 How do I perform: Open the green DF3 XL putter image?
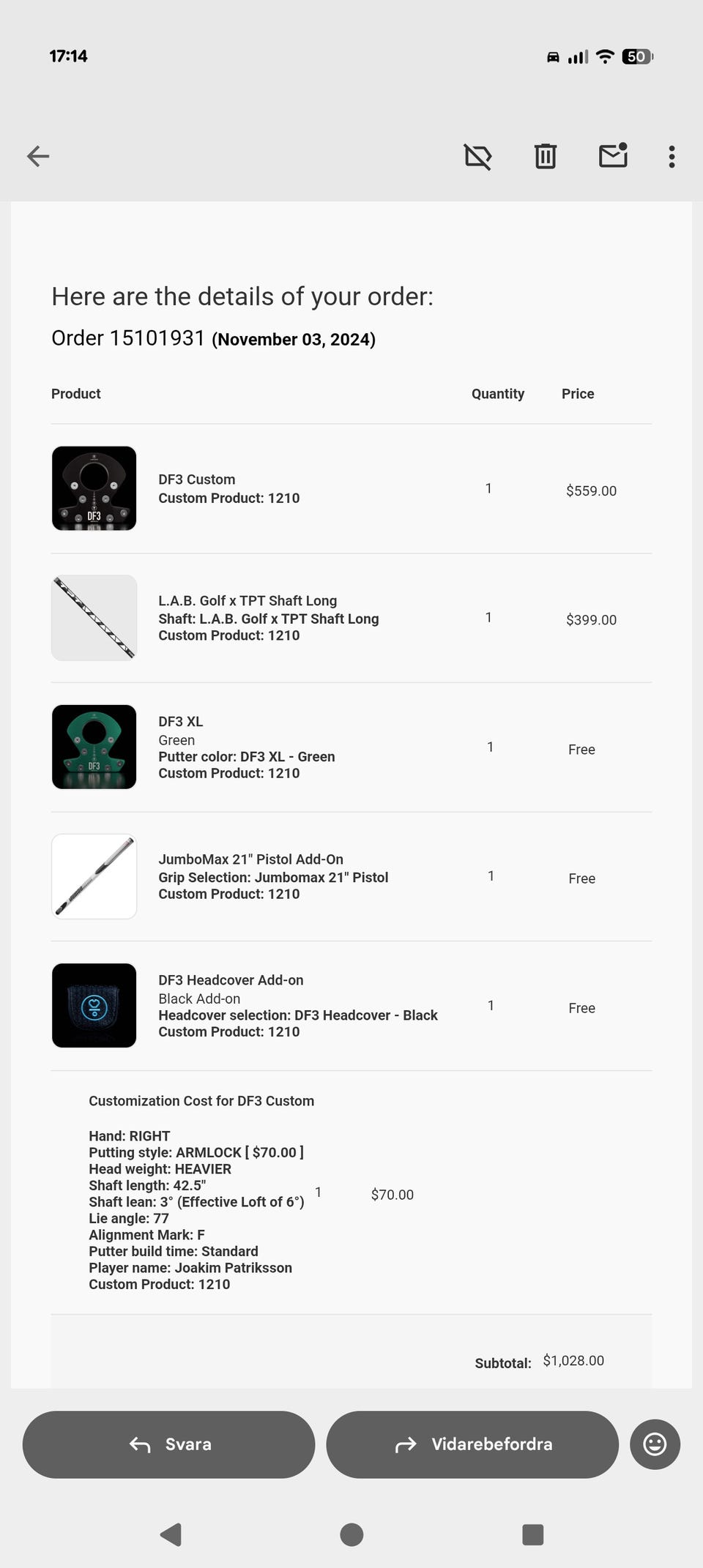point(94,747)
